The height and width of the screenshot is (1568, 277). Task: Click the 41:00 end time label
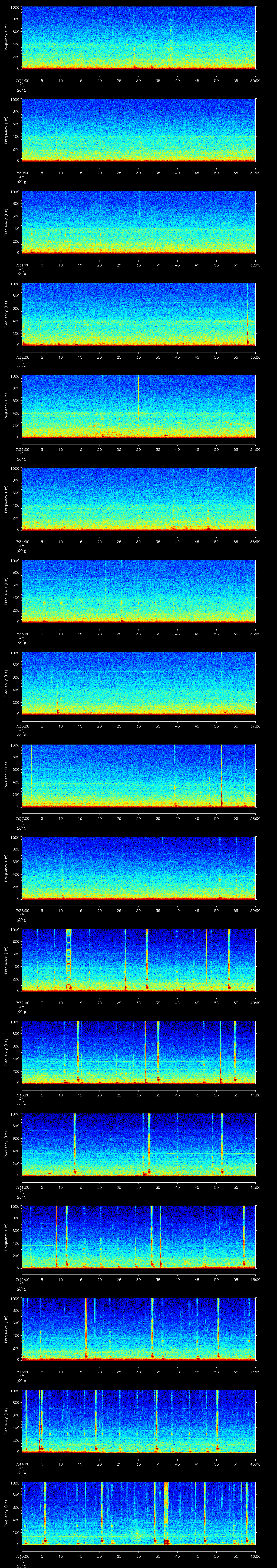[x=256, y=1095]
